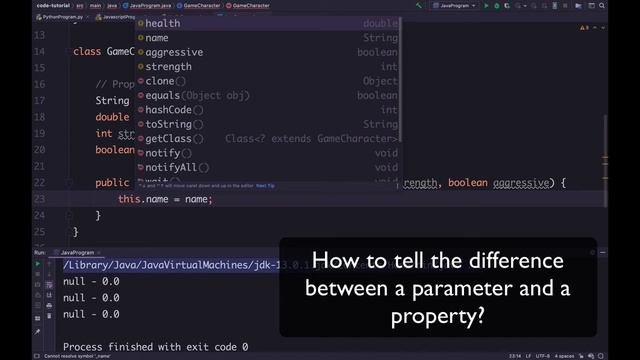Close the JavaProgram run tab

[99, 253]
